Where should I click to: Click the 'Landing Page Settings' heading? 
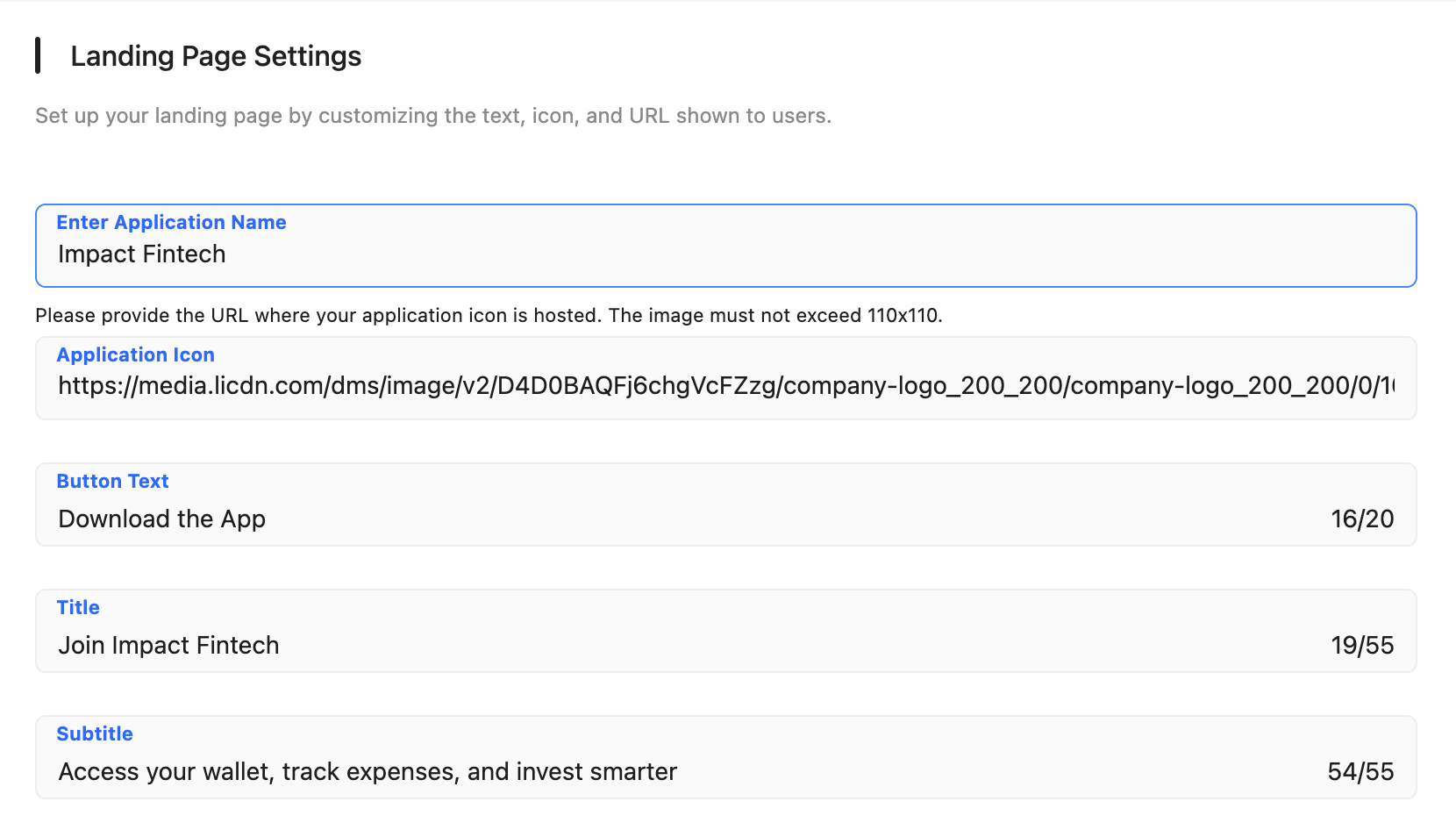216,56
